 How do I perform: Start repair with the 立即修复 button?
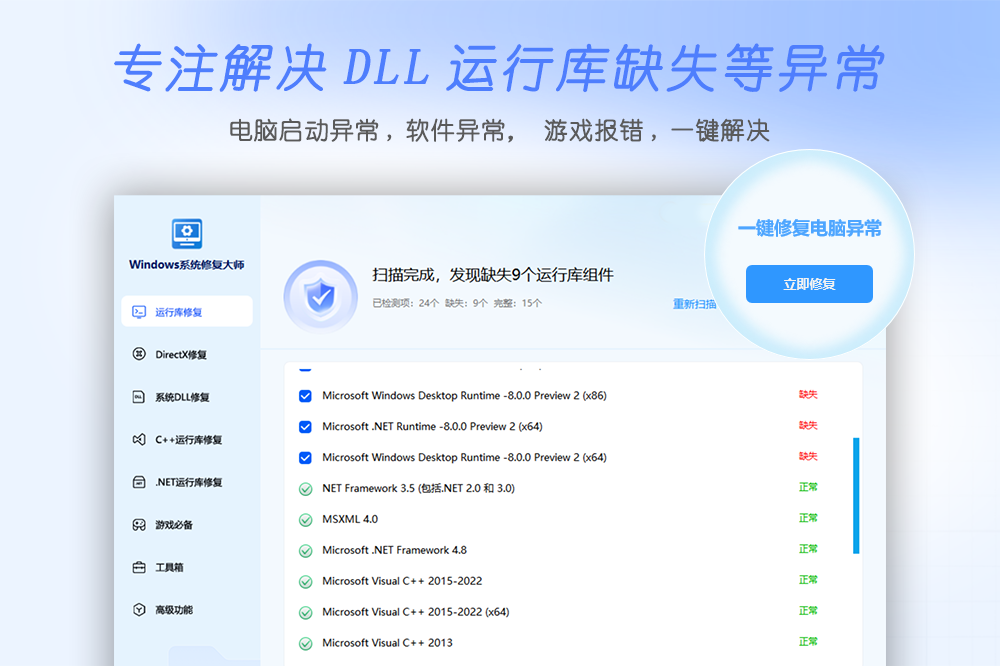809,284
